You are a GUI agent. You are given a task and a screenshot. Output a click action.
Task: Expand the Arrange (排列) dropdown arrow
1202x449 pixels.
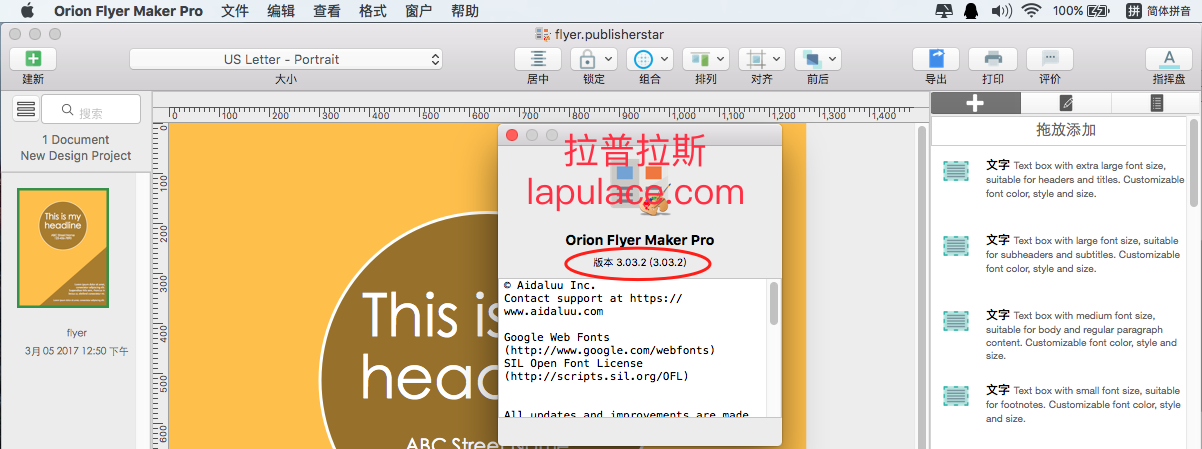721,59
